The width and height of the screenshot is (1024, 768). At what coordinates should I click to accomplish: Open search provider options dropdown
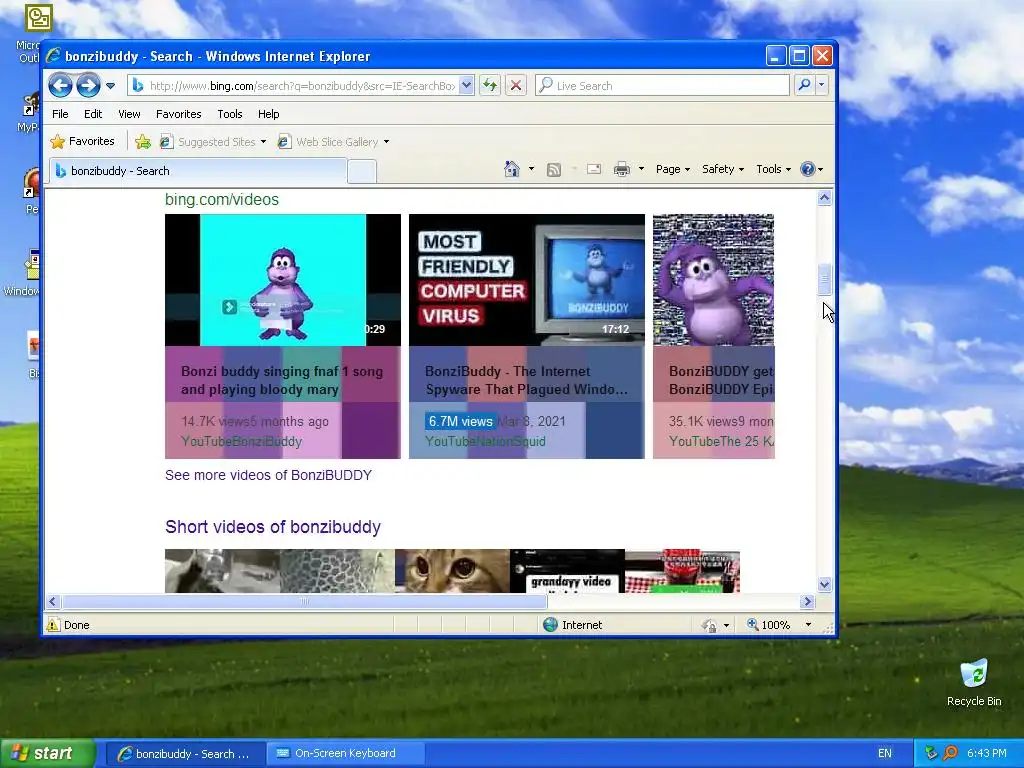coord(822,85)
